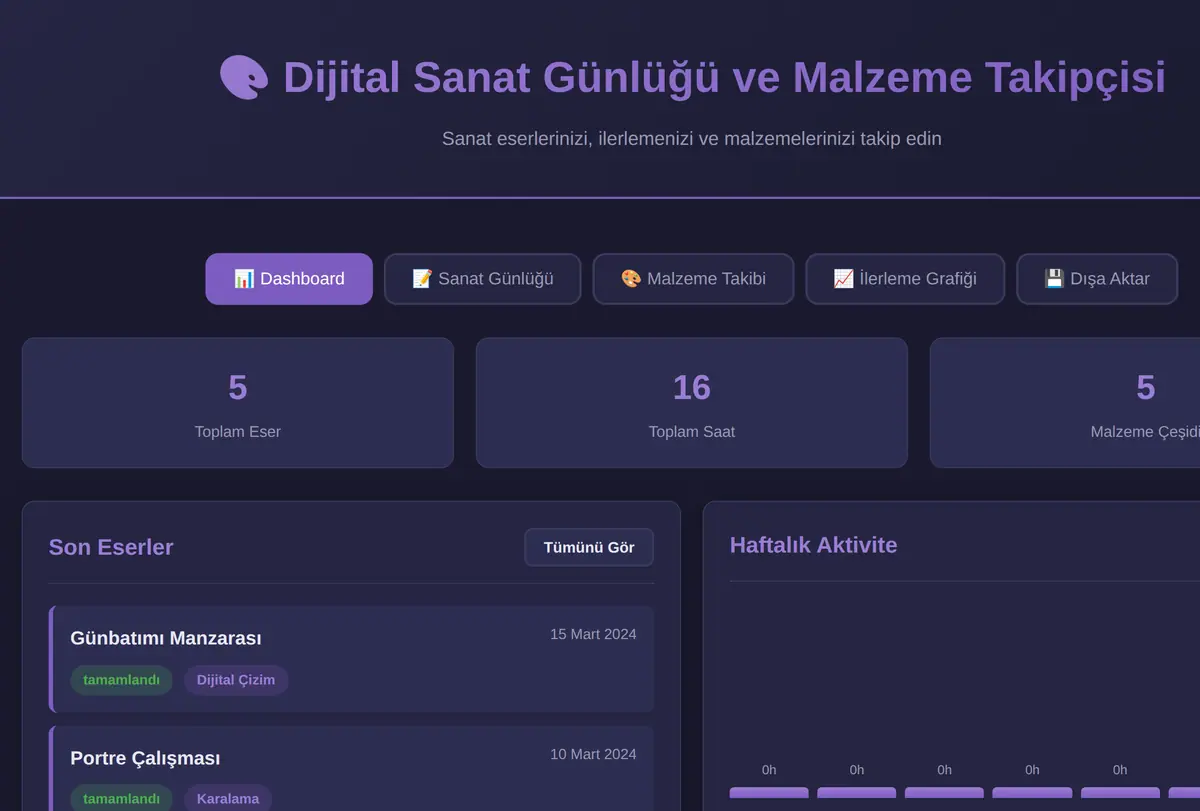Screen dimensions: 1200x811
Task: Go to the İlerleme Grafiği tab
Action: click(x=905, y=279)
